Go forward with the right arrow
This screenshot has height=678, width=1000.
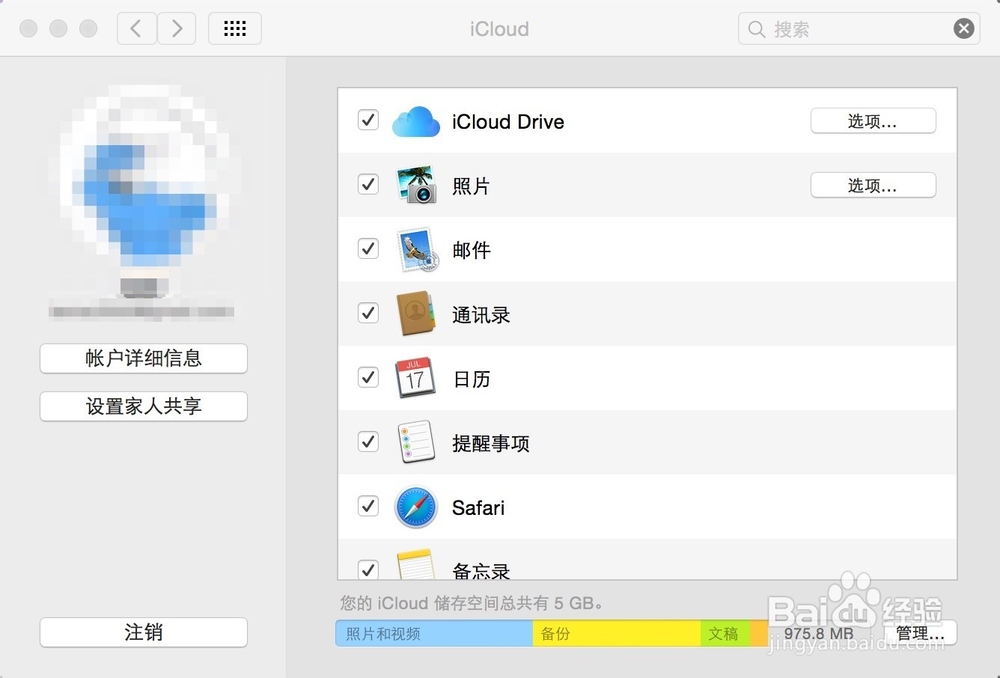point(177,29)
